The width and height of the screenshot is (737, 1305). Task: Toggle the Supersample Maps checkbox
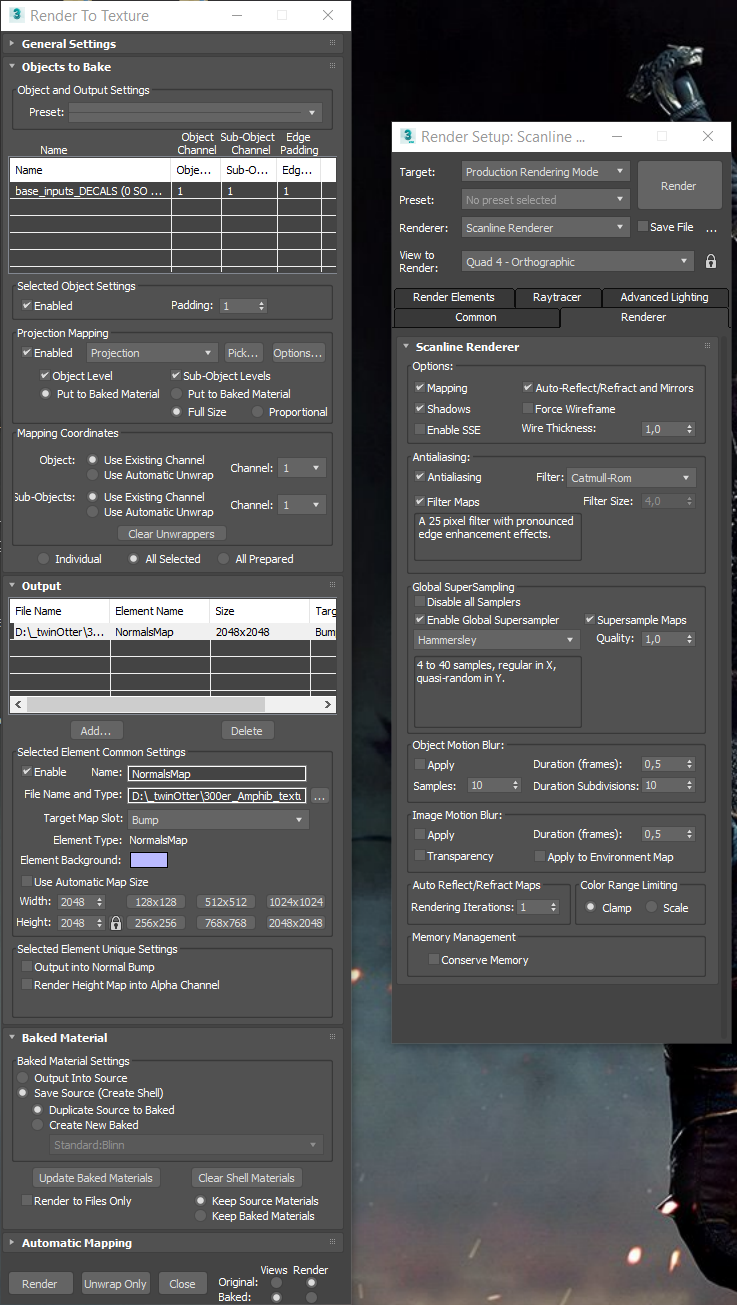[x=590, y=620]
